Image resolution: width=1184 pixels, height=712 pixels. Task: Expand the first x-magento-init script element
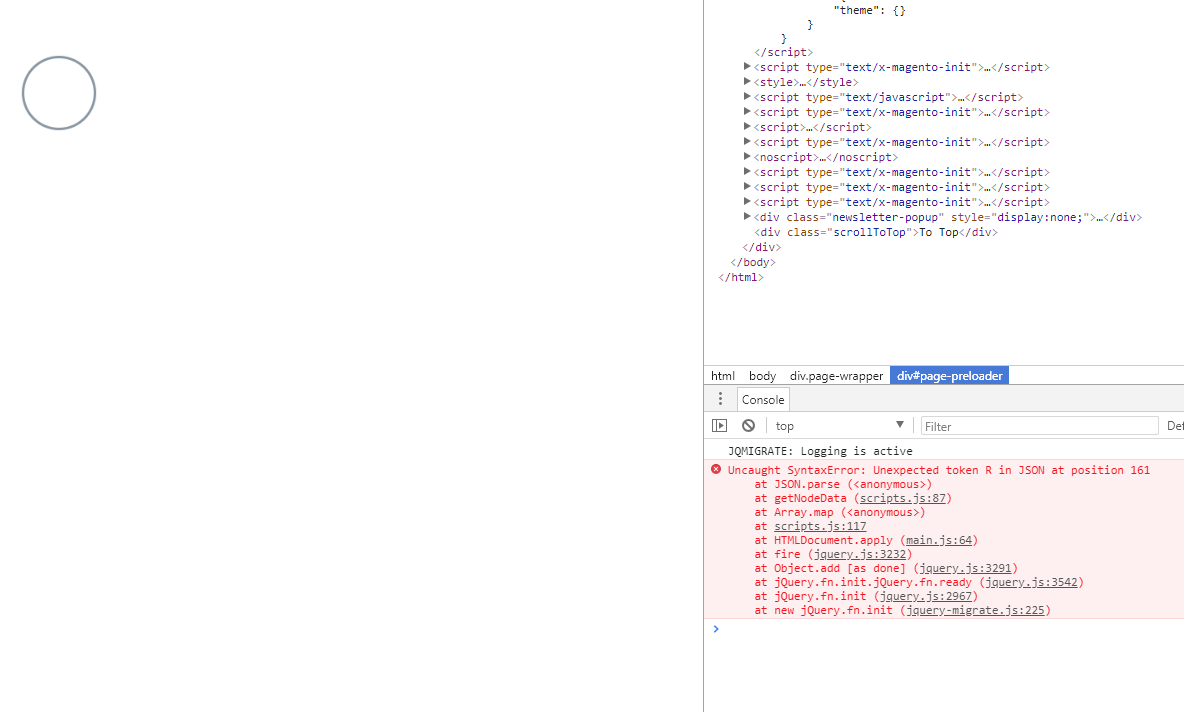[x=747, y=67]
